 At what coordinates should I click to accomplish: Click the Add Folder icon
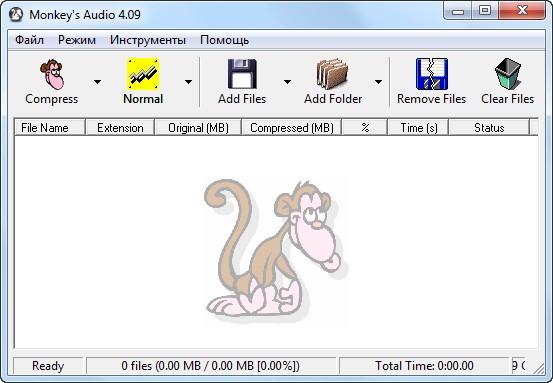click(x=333, y=74)
